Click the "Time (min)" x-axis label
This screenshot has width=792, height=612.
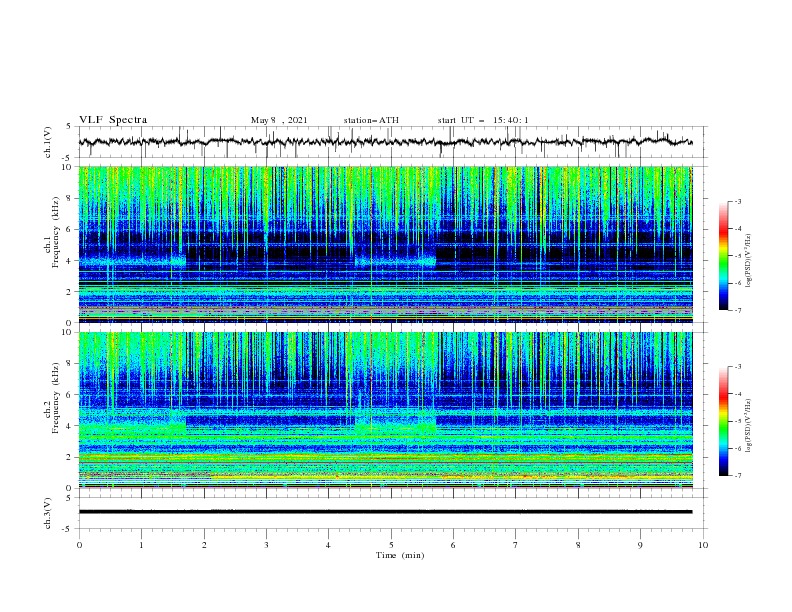[400, 555]
